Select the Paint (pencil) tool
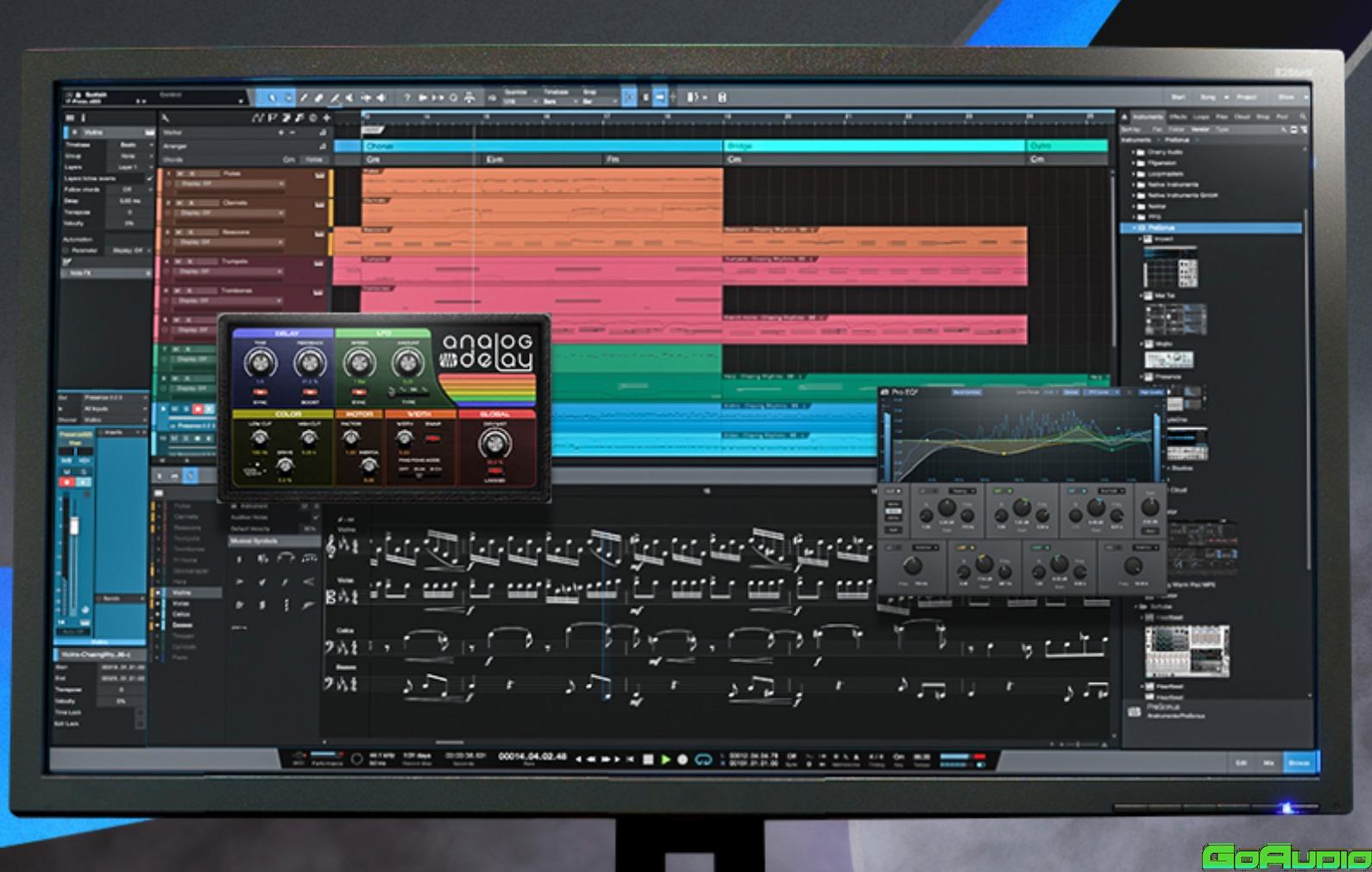The width and height of the screenshot is (1372, 872). coord(334,98)
